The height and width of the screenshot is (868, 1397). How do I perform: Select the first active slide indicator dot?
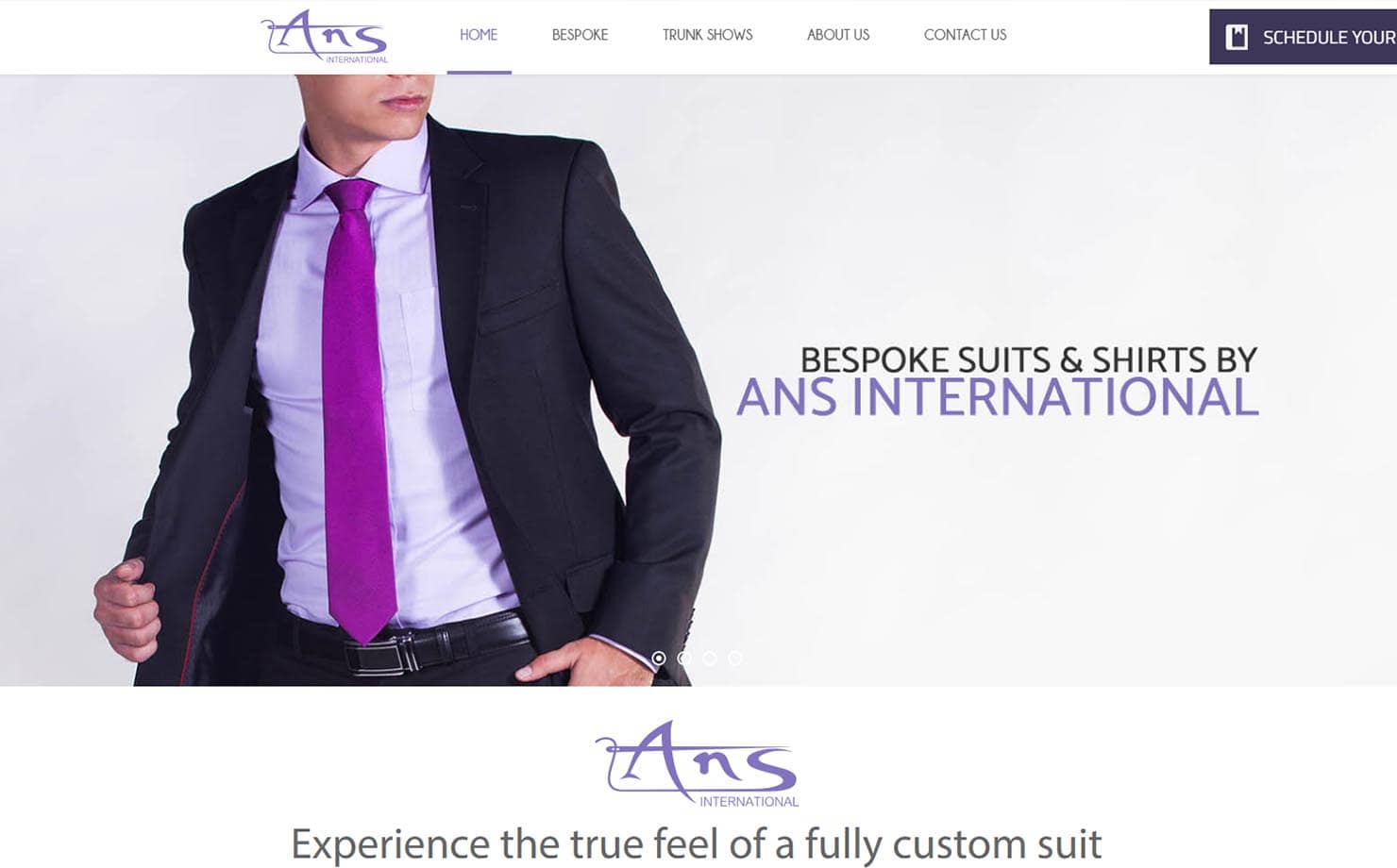659,658
